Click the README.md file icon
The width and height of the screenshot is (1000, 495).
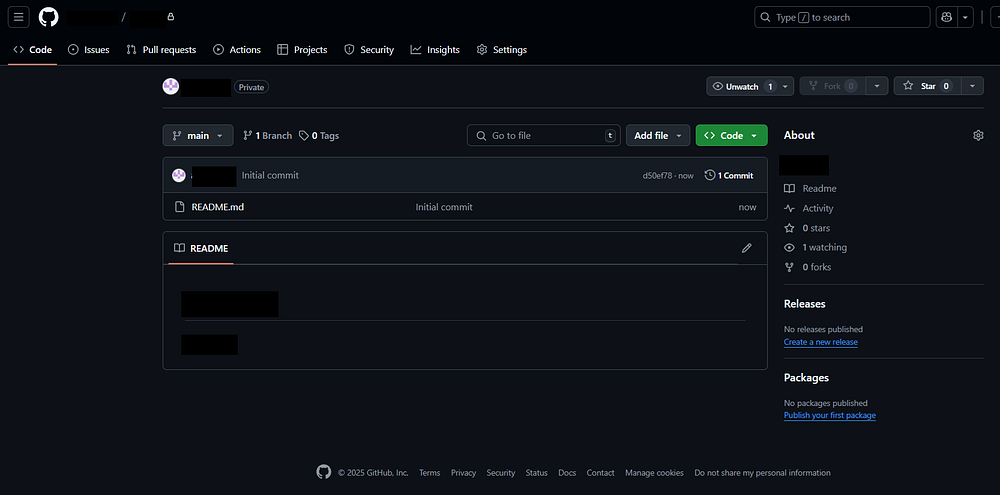click(179, 207)
